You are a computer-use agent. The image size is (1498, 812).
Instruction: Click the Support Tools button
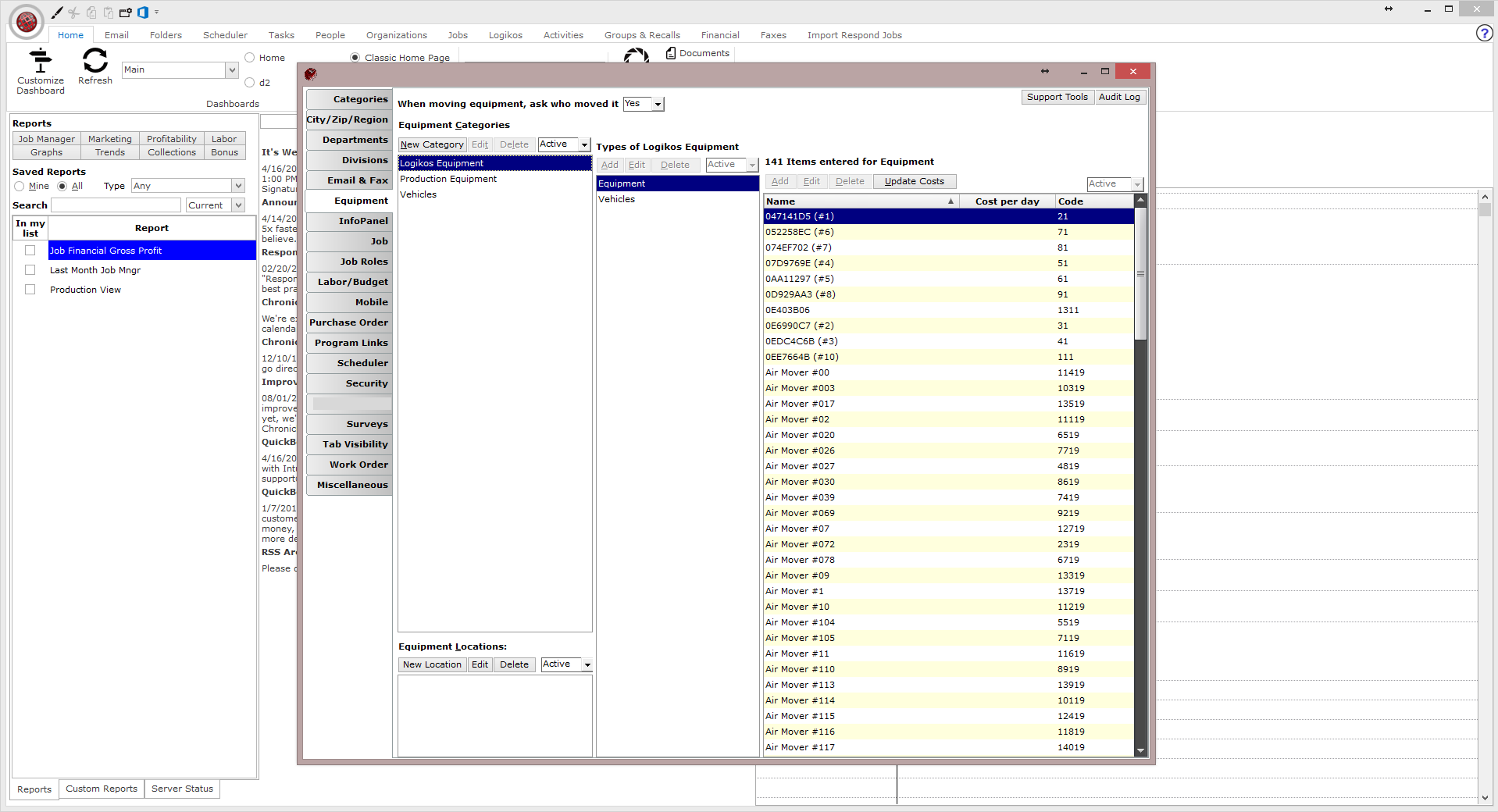click(1058, 97)
